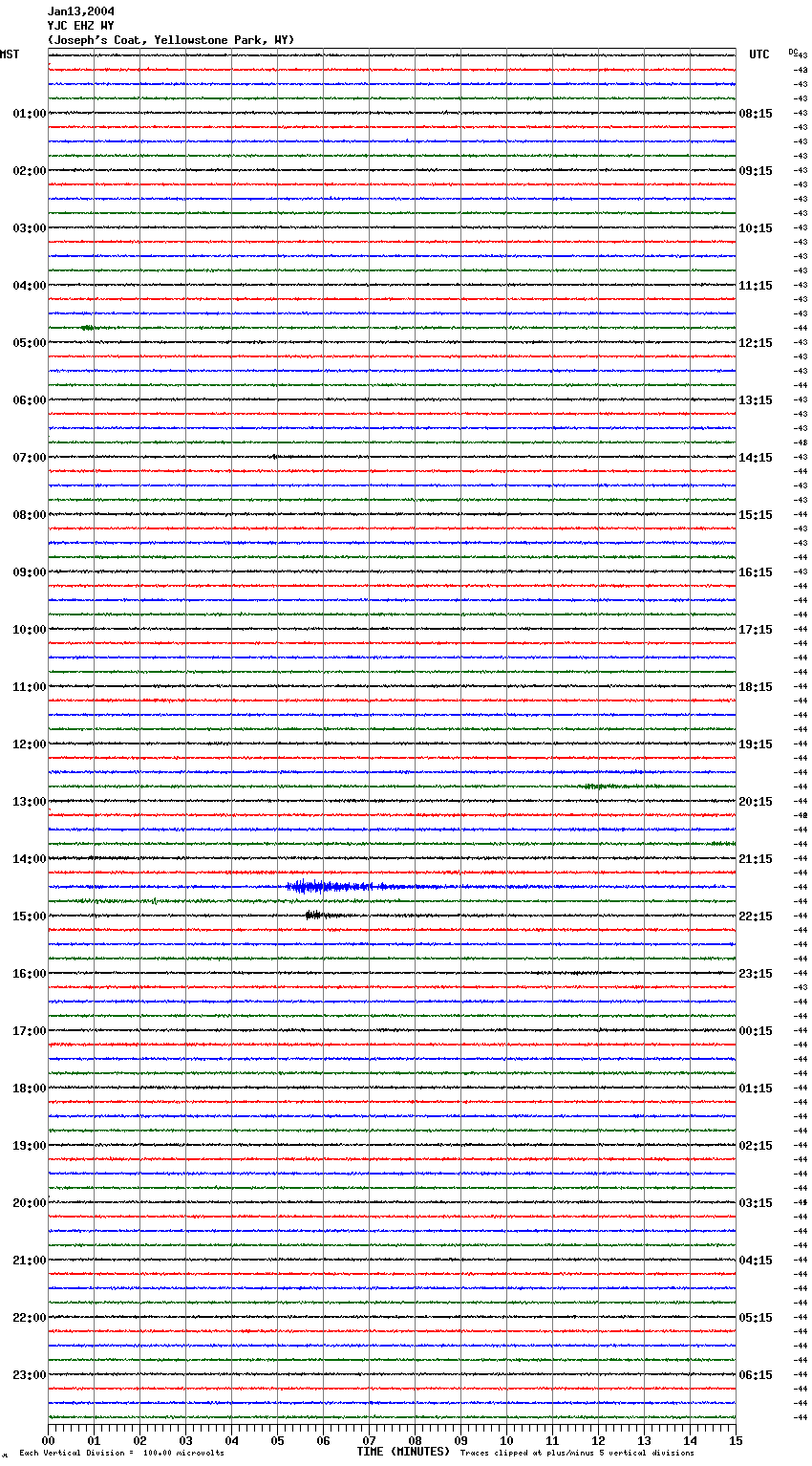Click the 02:15 UTC time label
Screen dimensions: 812x1466
click(756, 1146)
